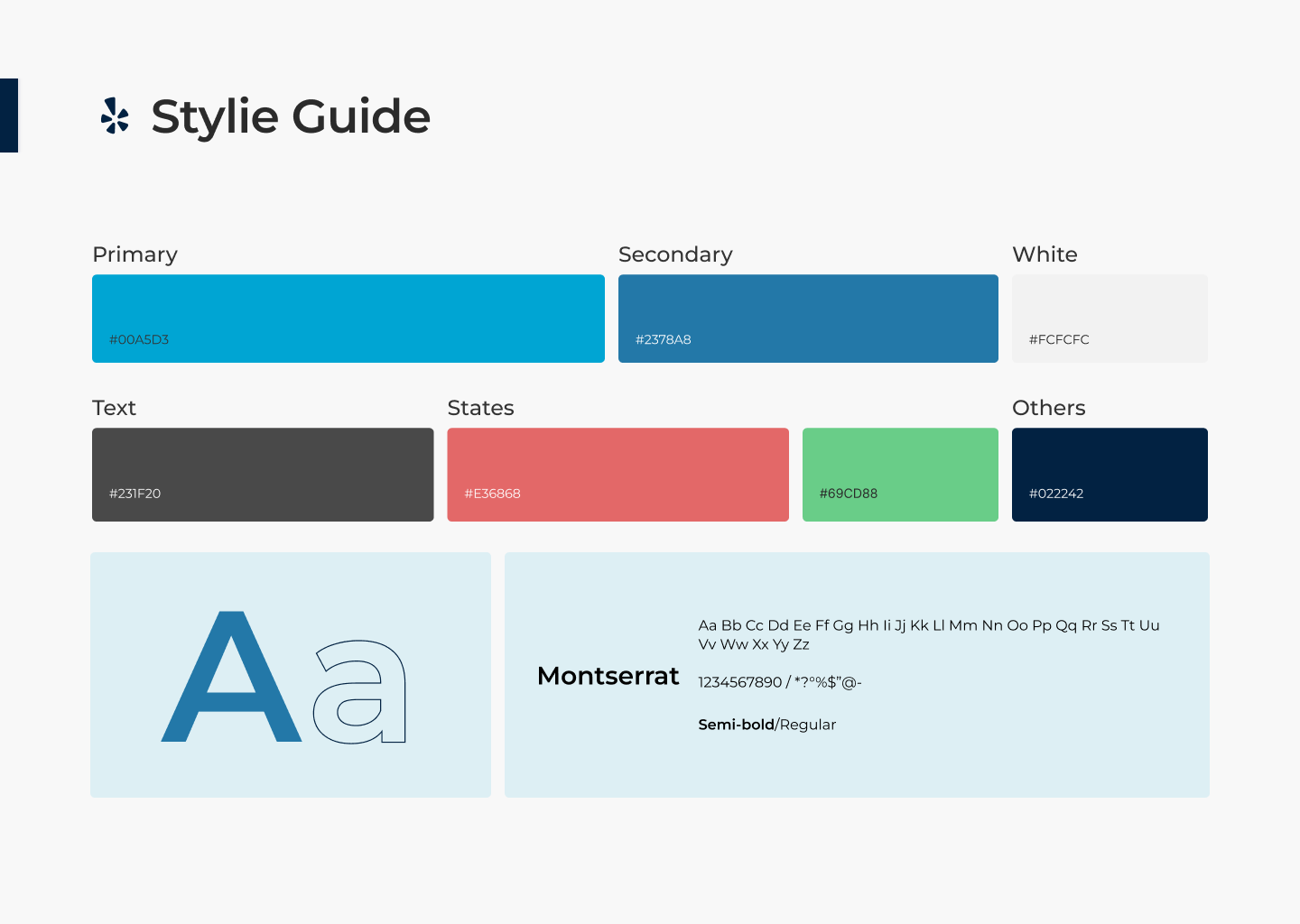Select the green States swatch #69CD88
The height and width of the screenshot is (924, 1300).
pyautogui.click(x=899, y=475)
